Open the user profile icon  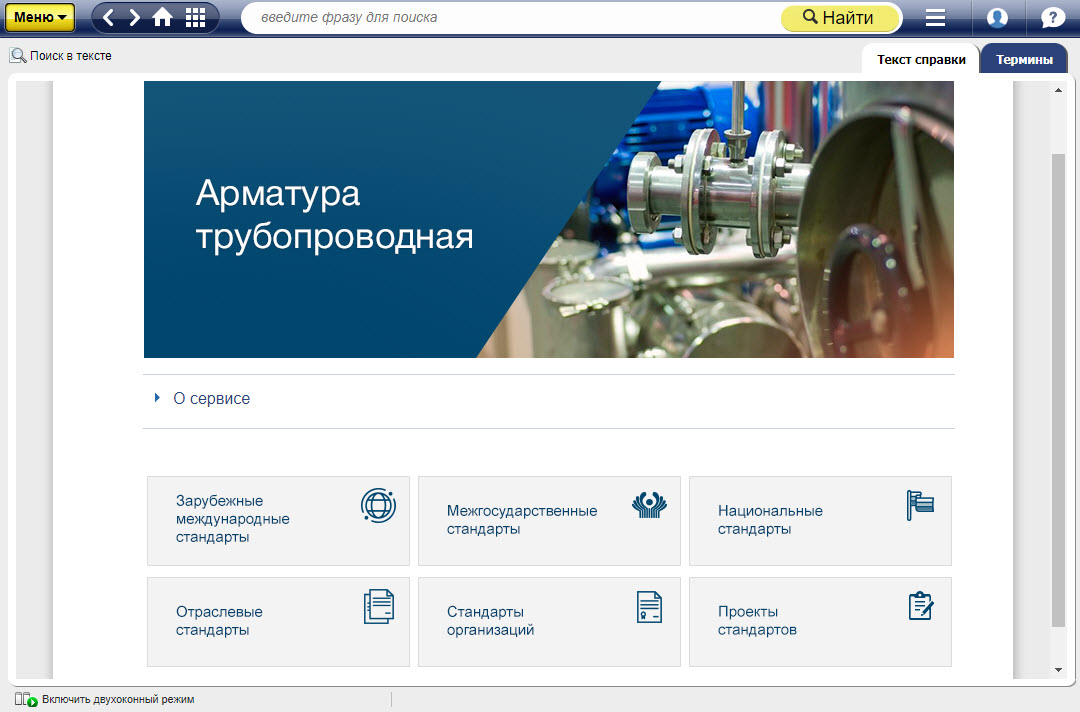pos(997,17)
